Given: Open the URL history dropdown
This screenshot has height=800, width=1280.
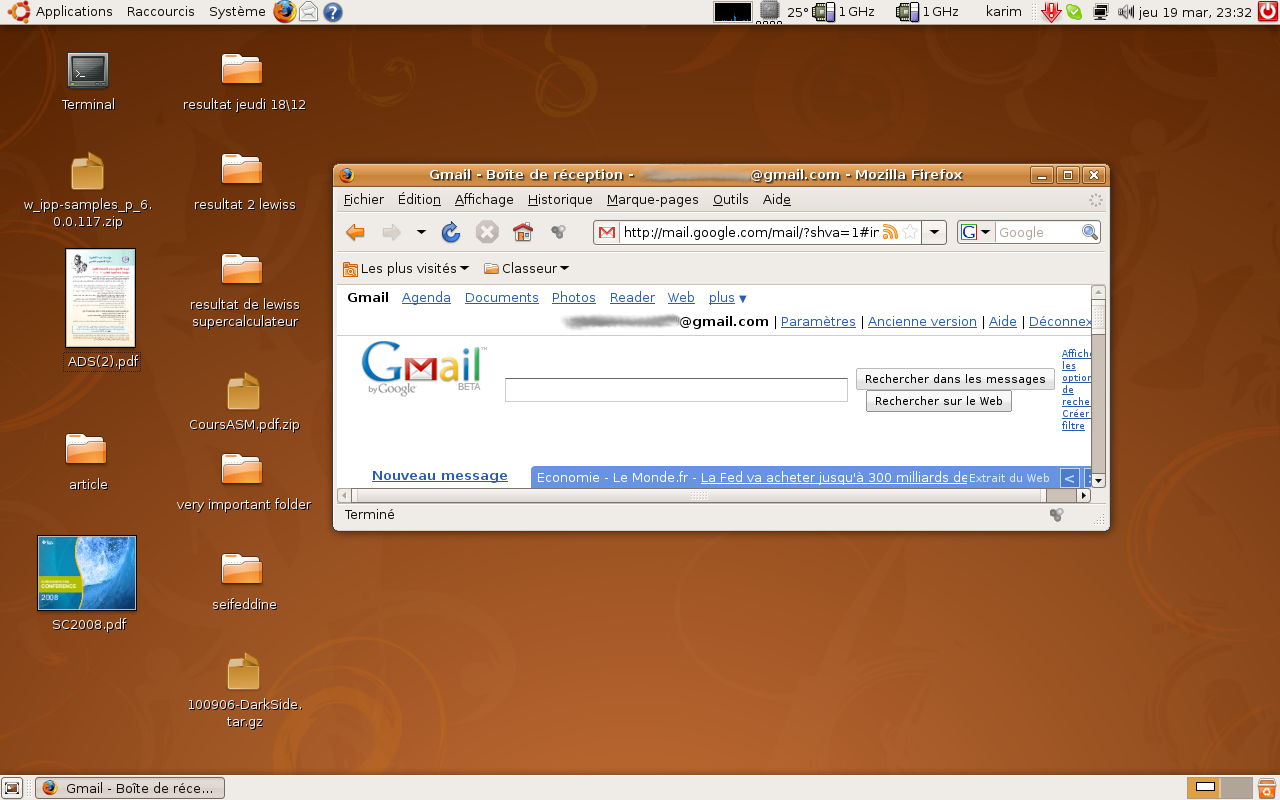Looking at the screenshot, I should tap(934, 232).
